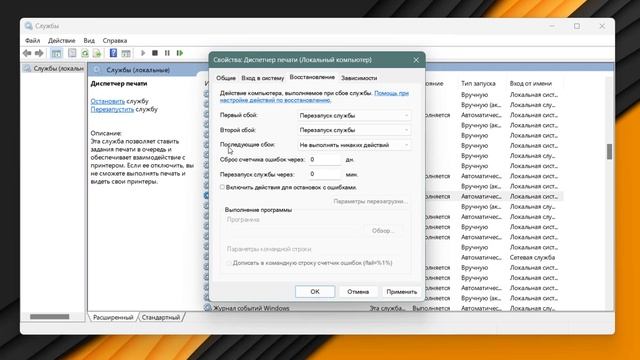Open the Первый сбой dropdown
The image size is (640, 360).
click(354, 116)
